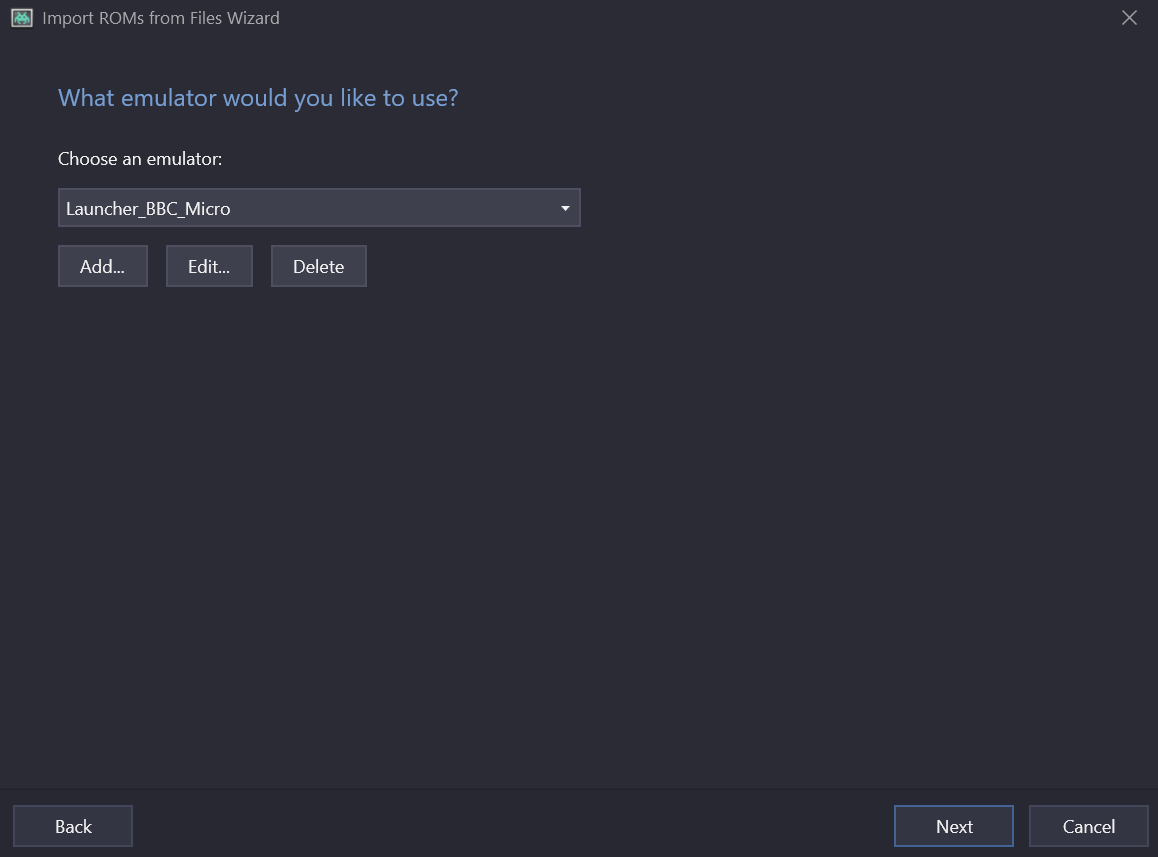
Task: Click the 'Import ROMs from Files Wizard' title
Action: coord(161,18)
